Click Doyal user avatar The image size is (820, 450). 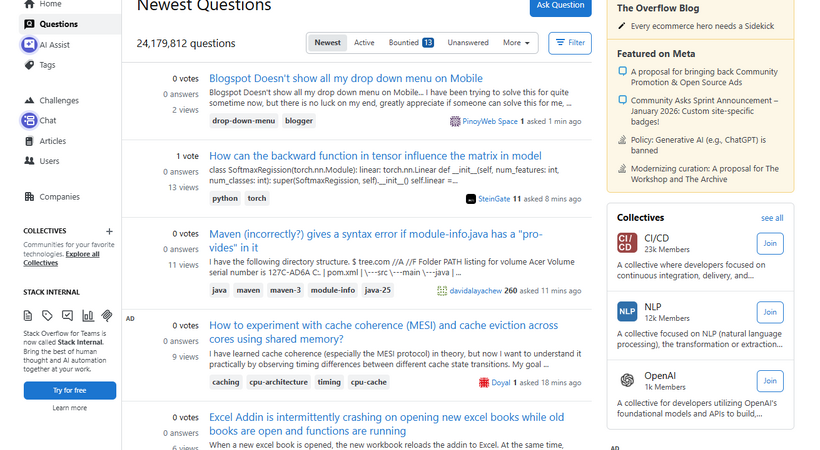[484, 382]
